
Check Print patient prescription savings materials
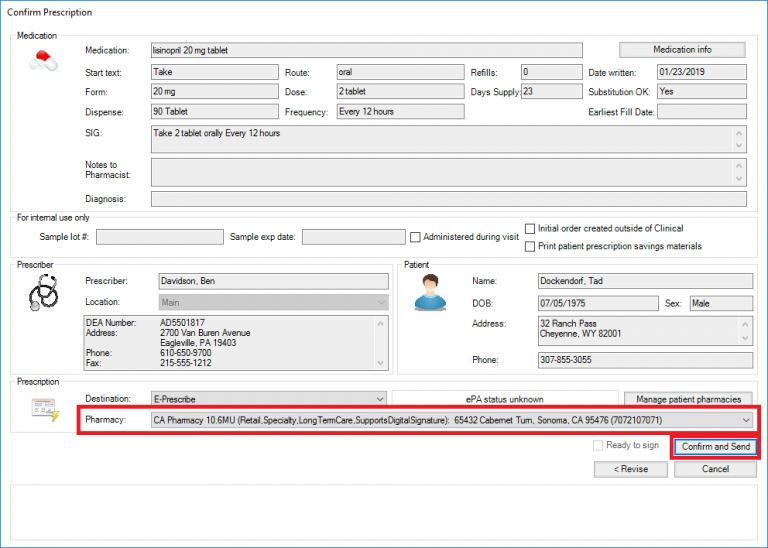point(530,246)
